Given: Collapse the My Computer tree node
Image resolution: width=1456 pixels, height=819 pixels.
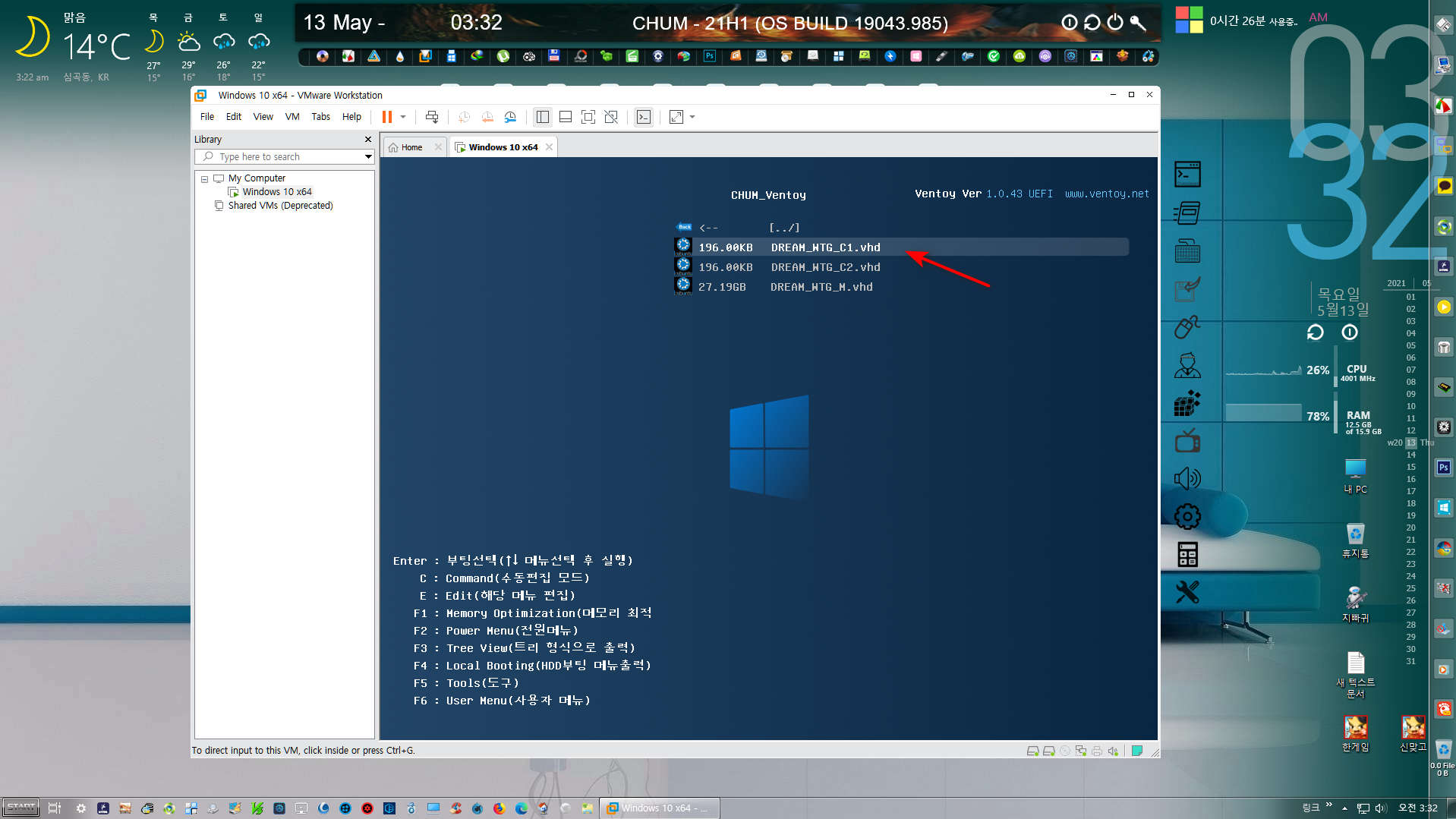Looking at the screenshot, I should point(204,179).
